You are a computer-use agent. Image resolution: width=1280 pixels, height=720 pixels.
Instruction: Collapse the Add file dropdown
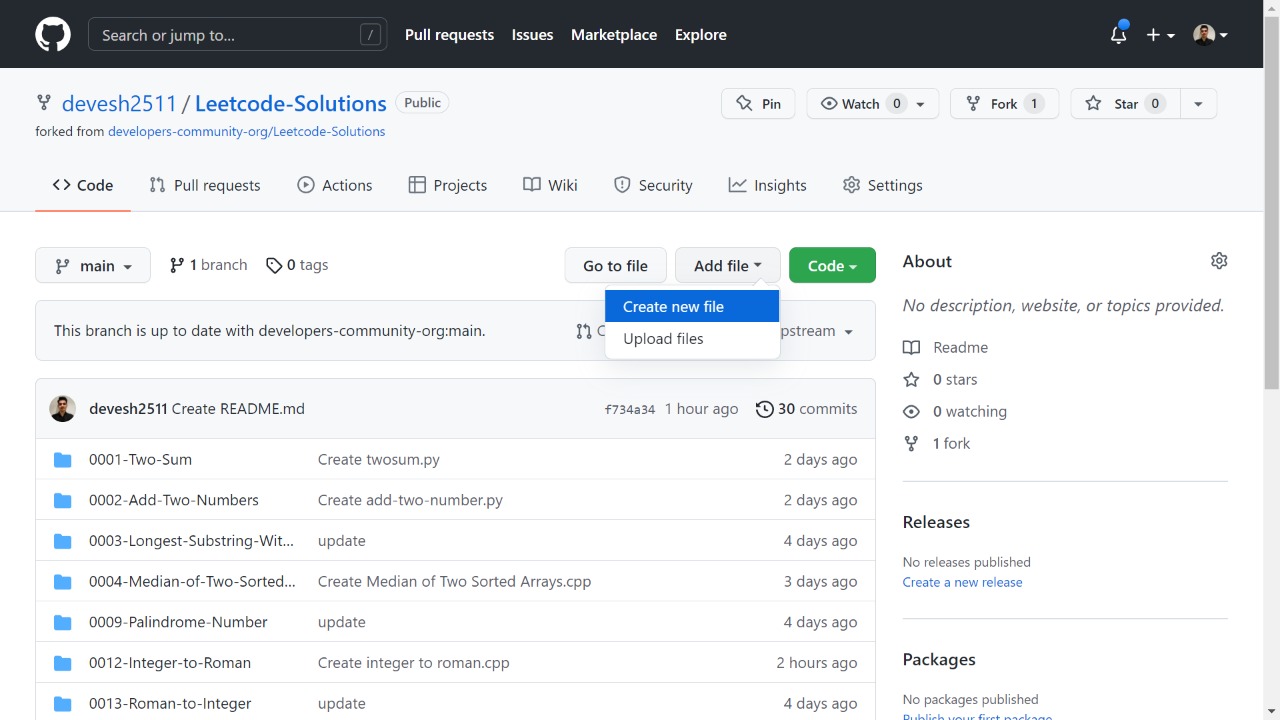728,265
